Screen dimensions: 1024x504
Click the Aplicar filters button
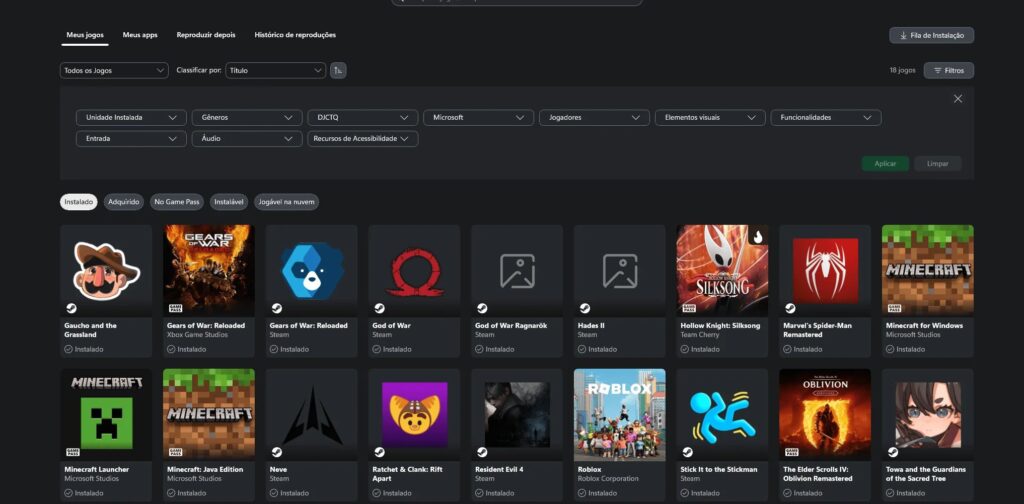885,164
